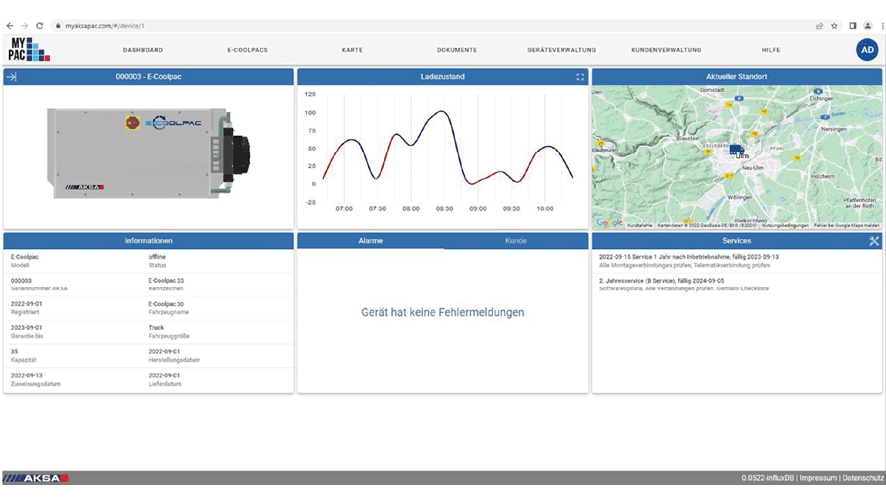
Task: Click the Google logo on the map
Action: (609, 223)
